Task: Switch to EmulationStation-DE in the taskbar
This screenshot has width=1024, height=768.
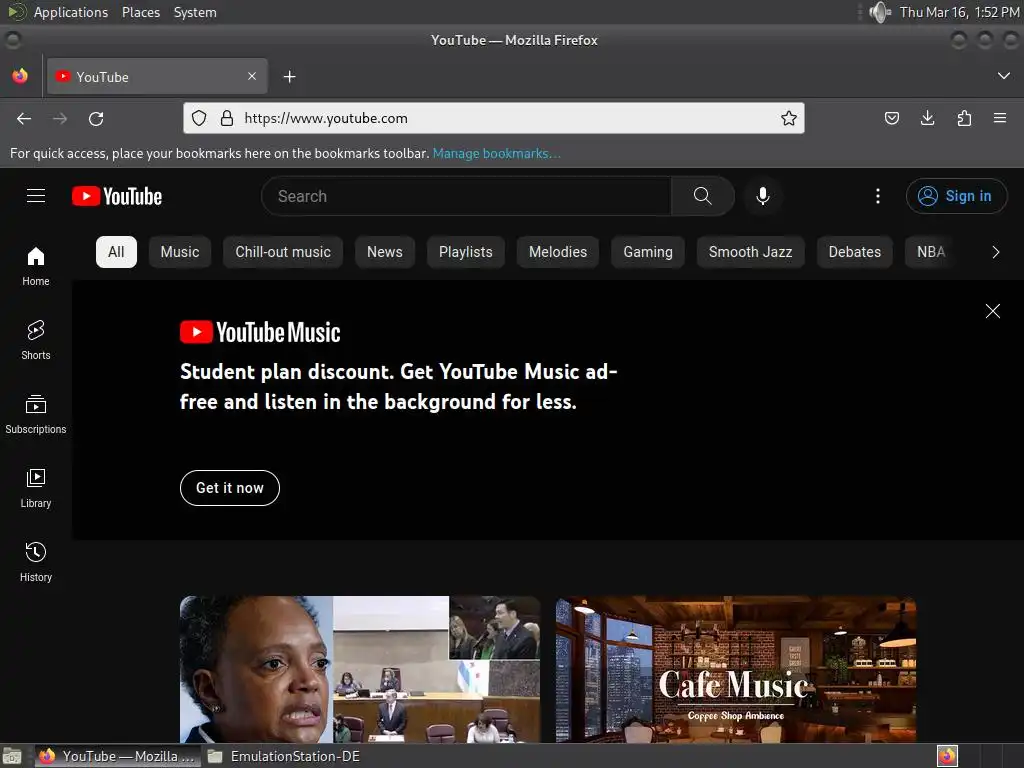Action: 283,756
